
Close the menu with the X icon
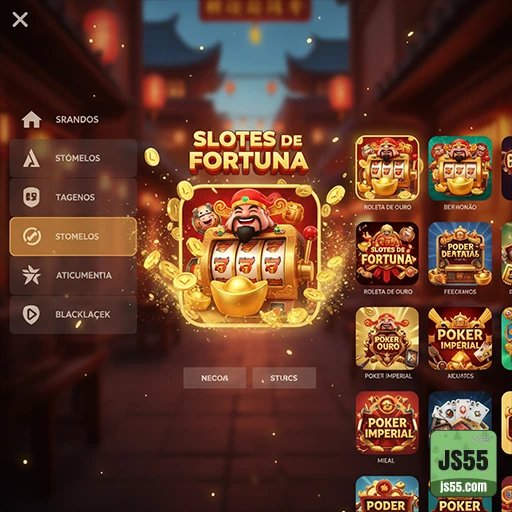[20, 20]
